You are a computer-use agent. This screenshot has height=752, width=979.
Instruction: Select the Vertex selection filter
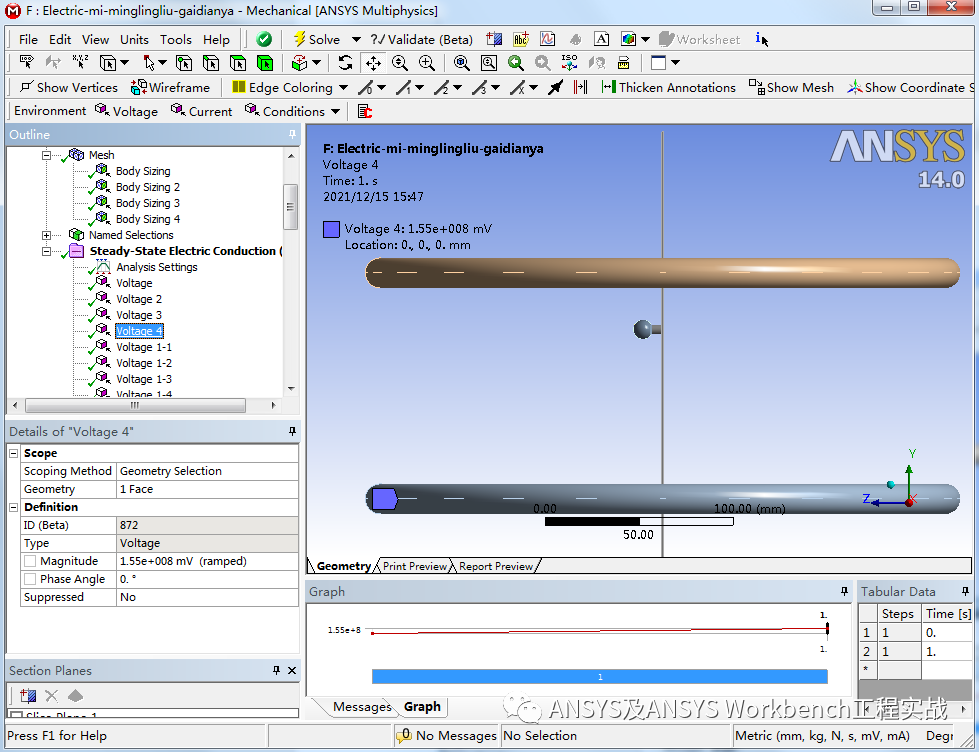click(x=184, y=63)
